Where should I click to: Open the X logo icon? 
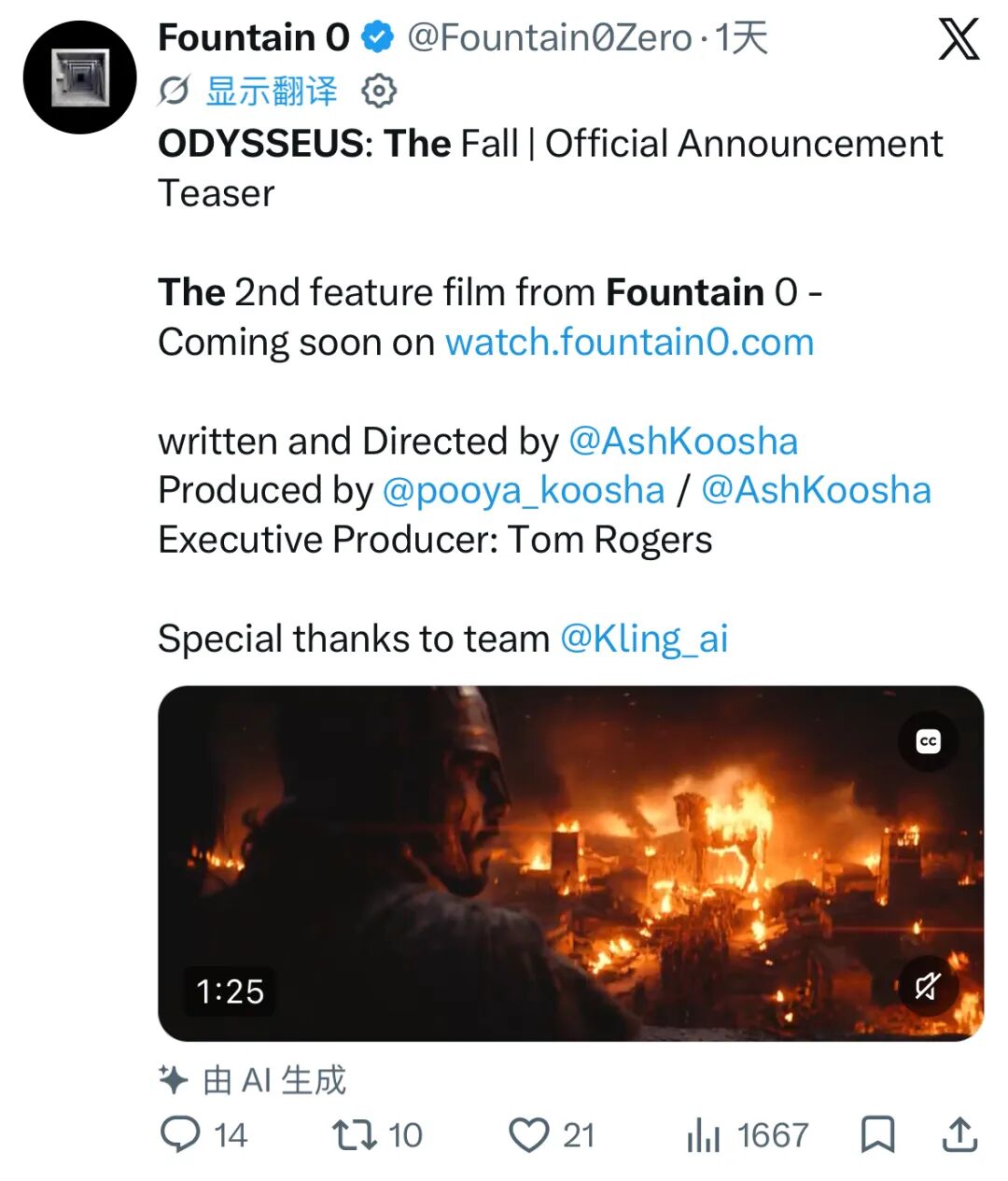(x=958, y=38)
